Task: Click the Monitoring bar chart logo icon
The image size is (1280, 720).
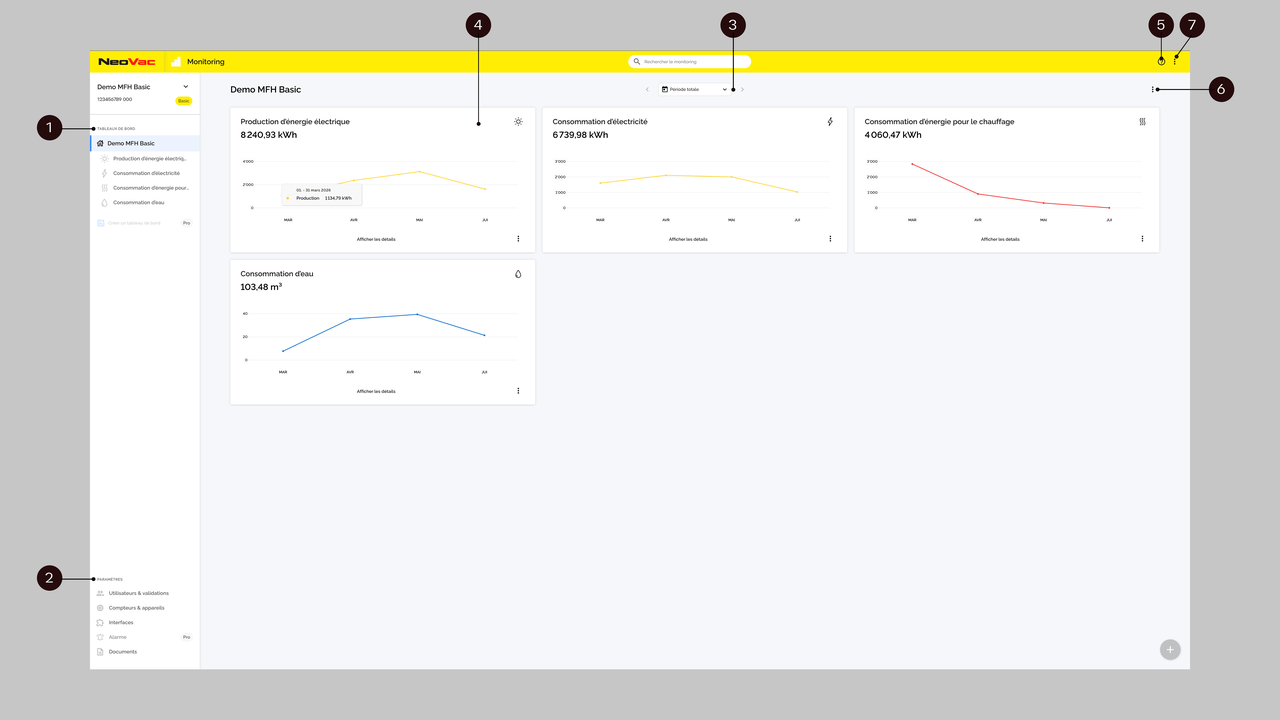Action: [x=176, y=62]
